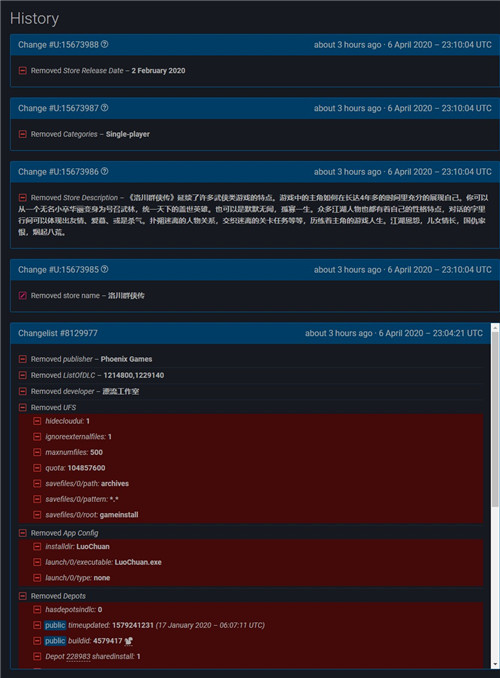Open Changelist #8129977 link
Viewport: 500px width, 678px height.
[58, 333]
